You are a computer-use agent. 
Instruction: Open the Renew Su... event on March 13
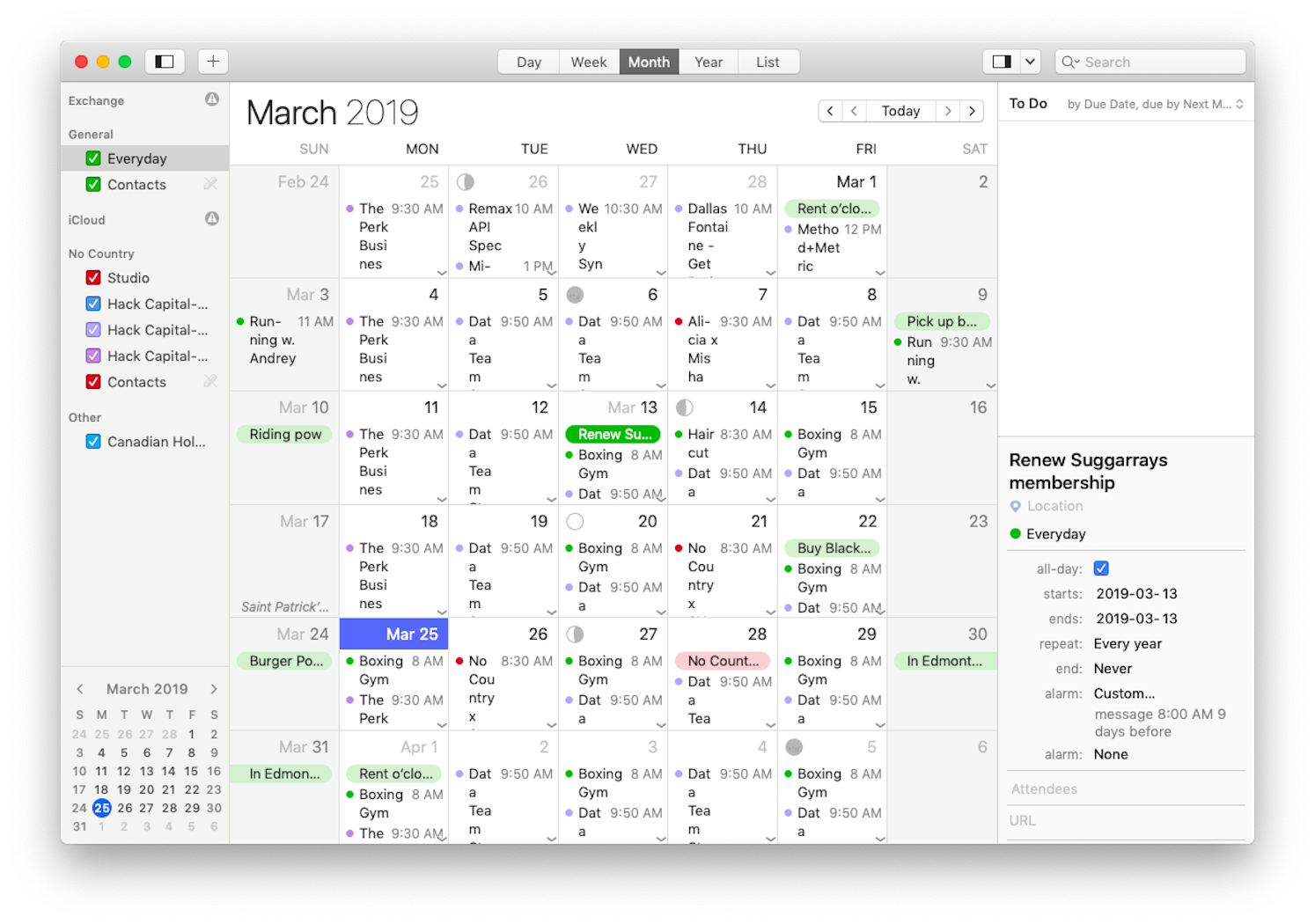tap(613, 434)
